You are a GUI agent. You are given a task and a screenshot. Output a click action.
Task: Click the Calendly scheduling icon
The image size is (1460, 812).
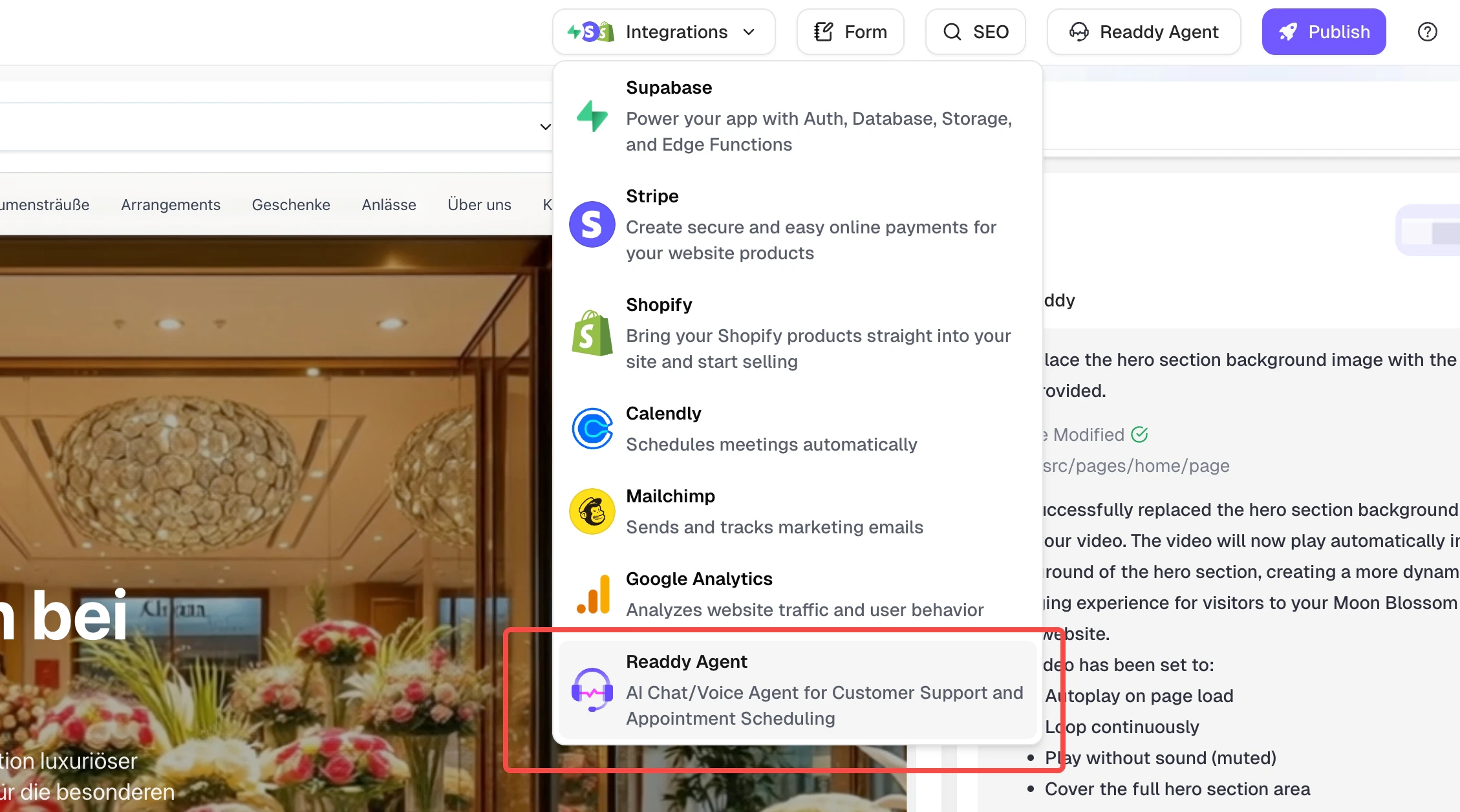coord(591,429)
